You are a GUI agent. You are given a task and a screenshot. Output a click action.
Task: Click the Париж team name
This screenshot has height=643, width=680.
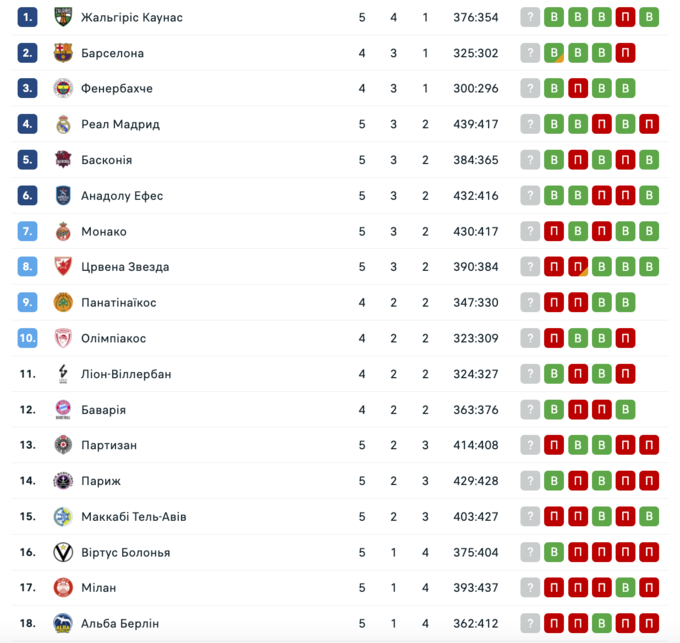tap(101, 481)
